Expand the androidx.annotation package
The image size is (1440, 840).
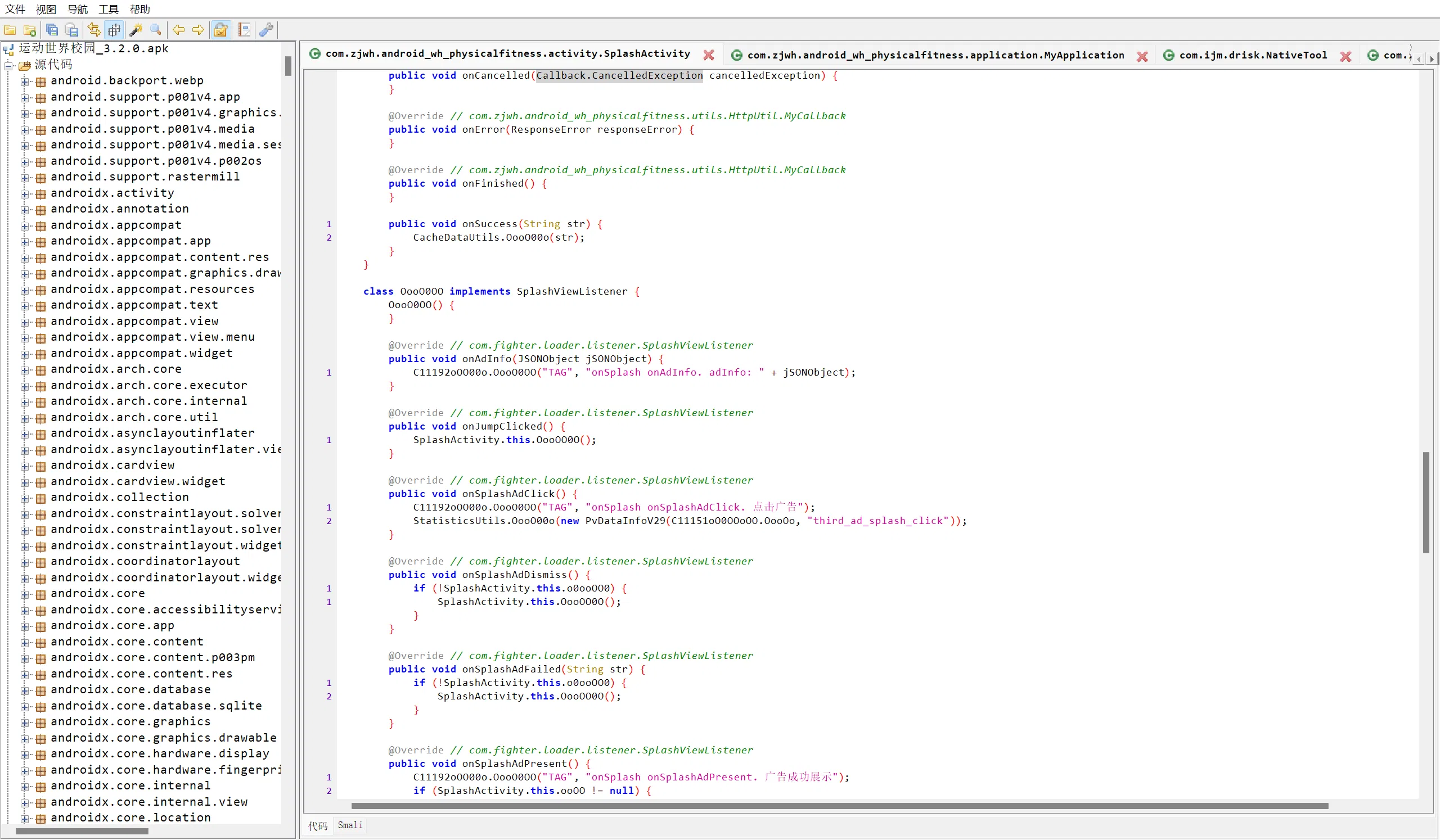point(25,210)
